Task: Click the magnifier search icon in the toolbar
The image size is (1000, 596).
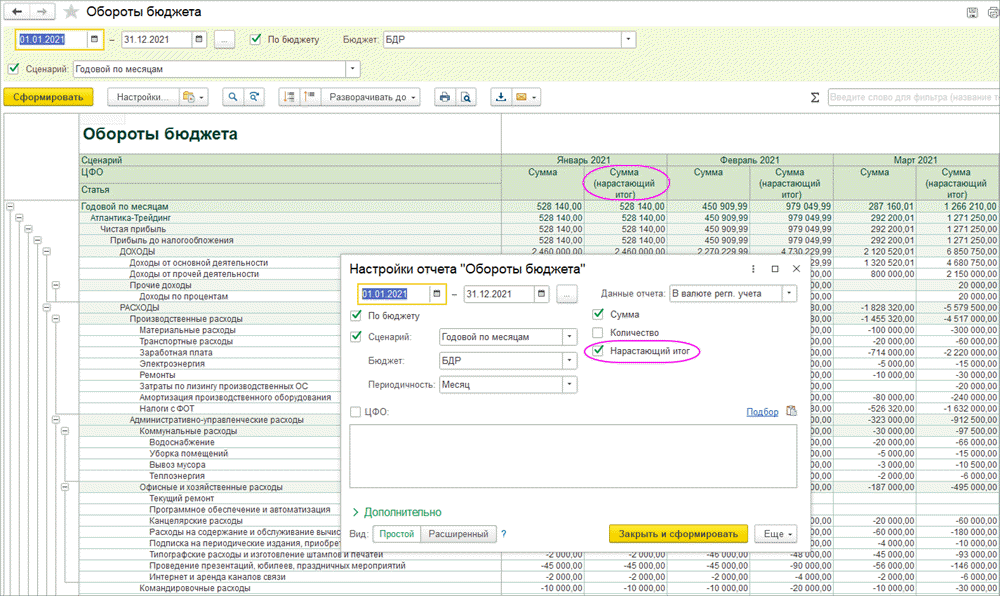Action: (232, 97)
